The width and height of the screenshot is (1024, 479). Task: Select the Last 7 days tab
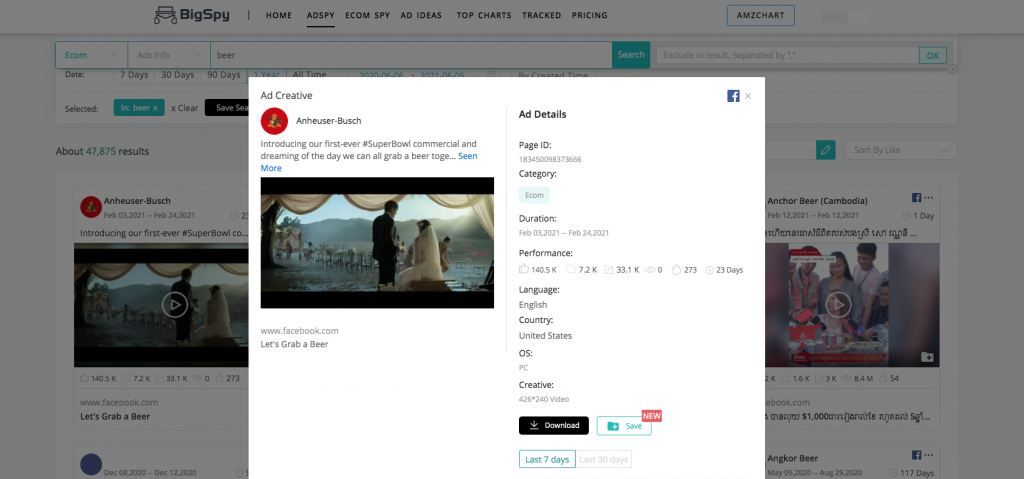(x=547, y=459)
